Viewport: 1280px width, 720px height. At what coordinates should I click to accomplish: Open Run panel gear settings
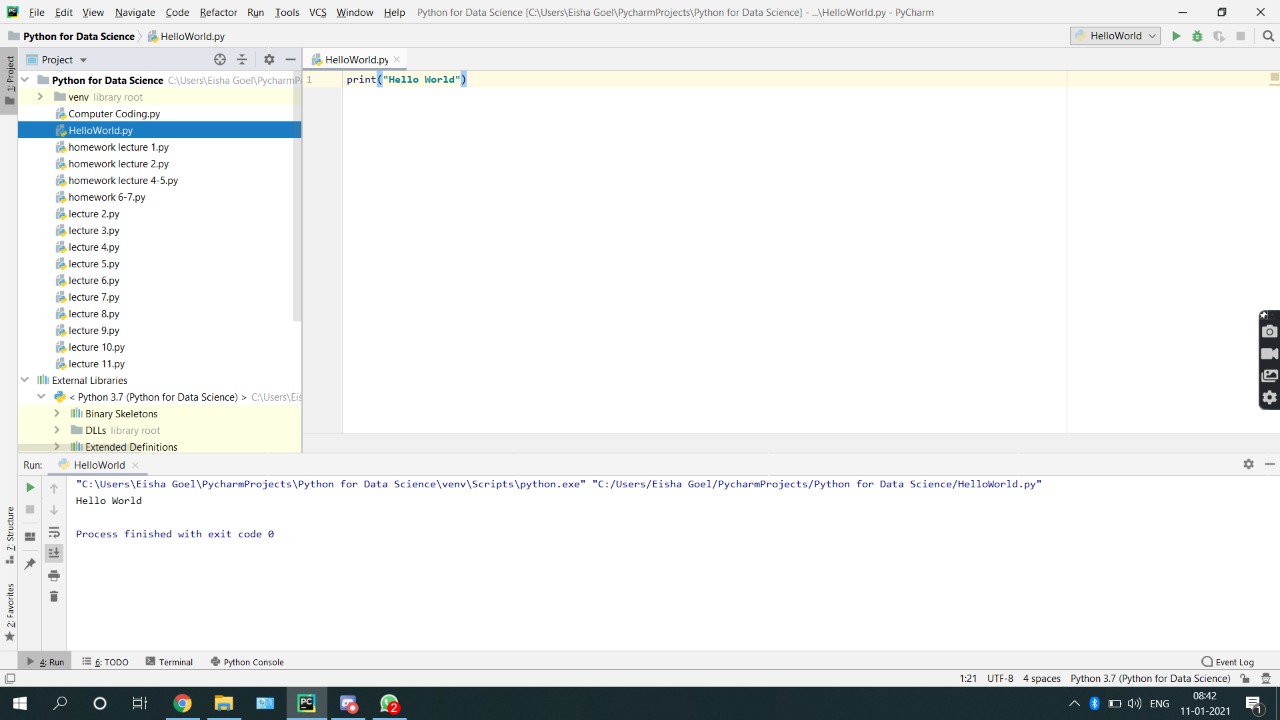pos(1248,464)
